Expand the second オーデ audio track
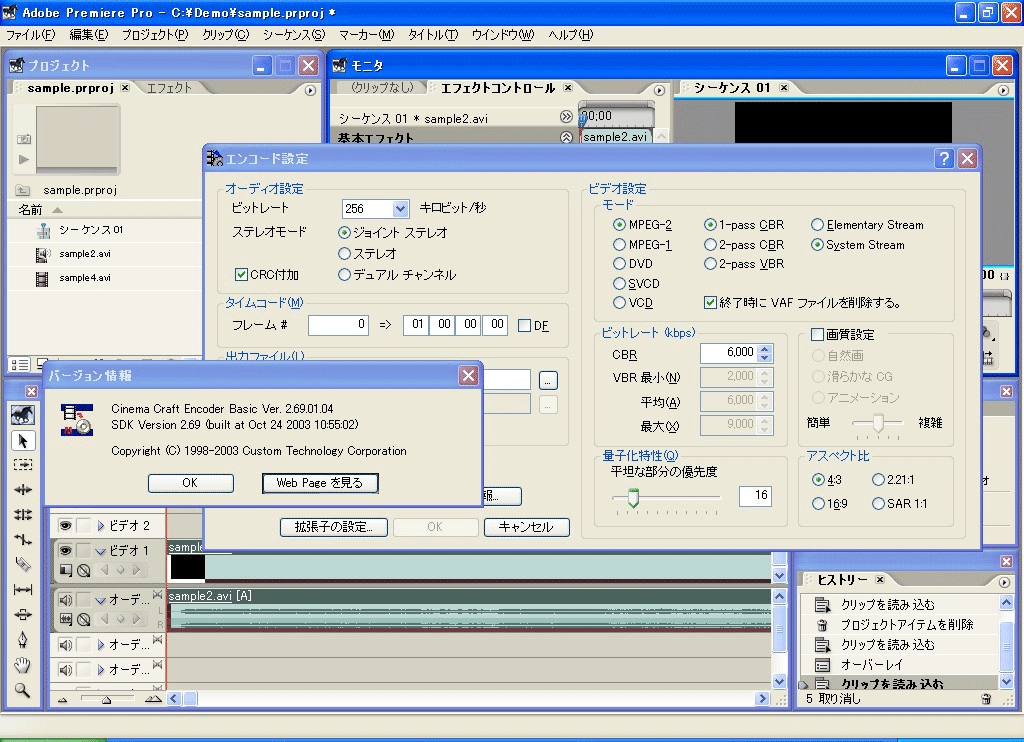Screen dimensions: 1024x742 coord(101,645)
